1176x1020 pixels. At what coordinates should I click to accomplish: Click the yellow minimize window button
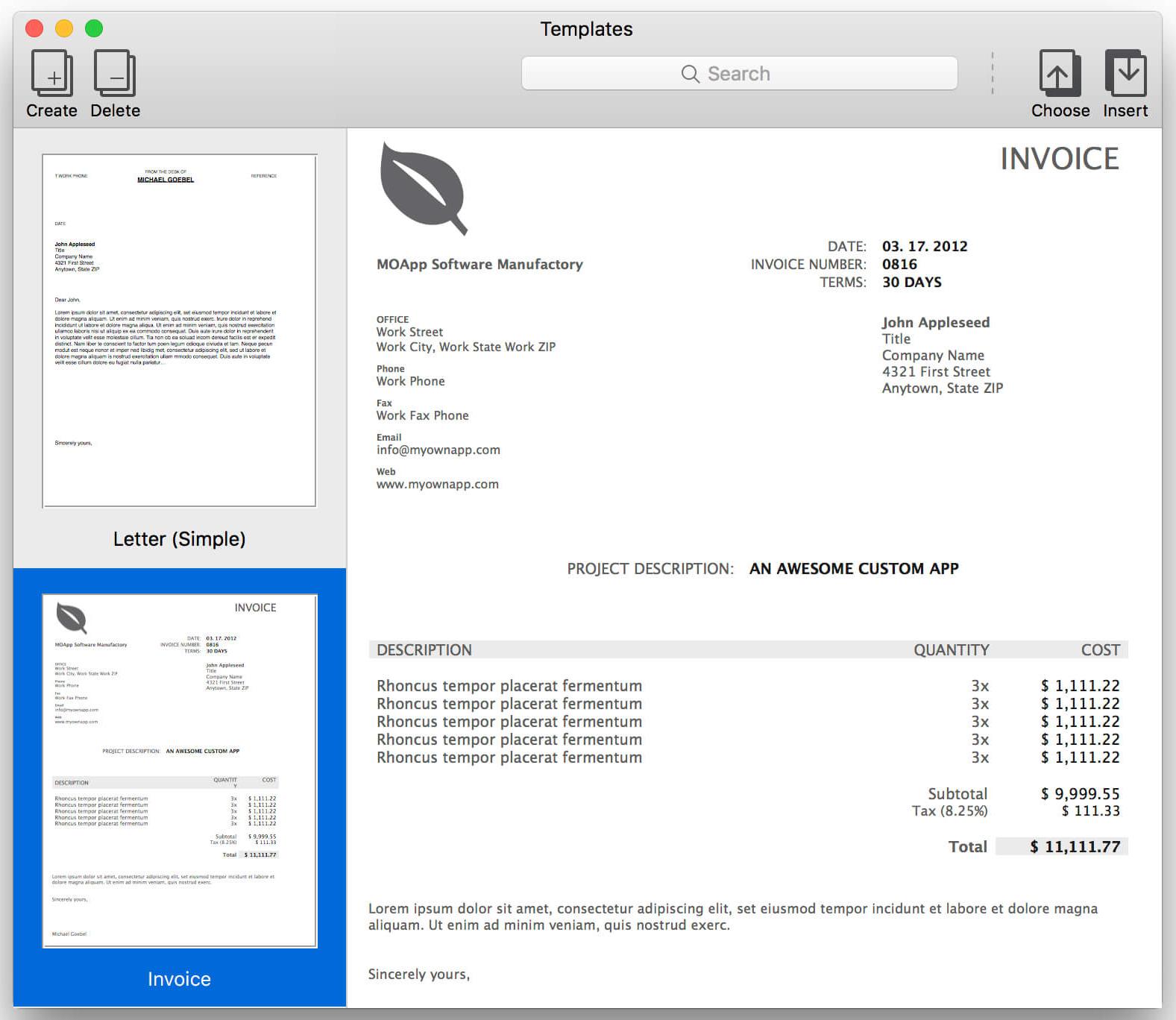point(64,28)
